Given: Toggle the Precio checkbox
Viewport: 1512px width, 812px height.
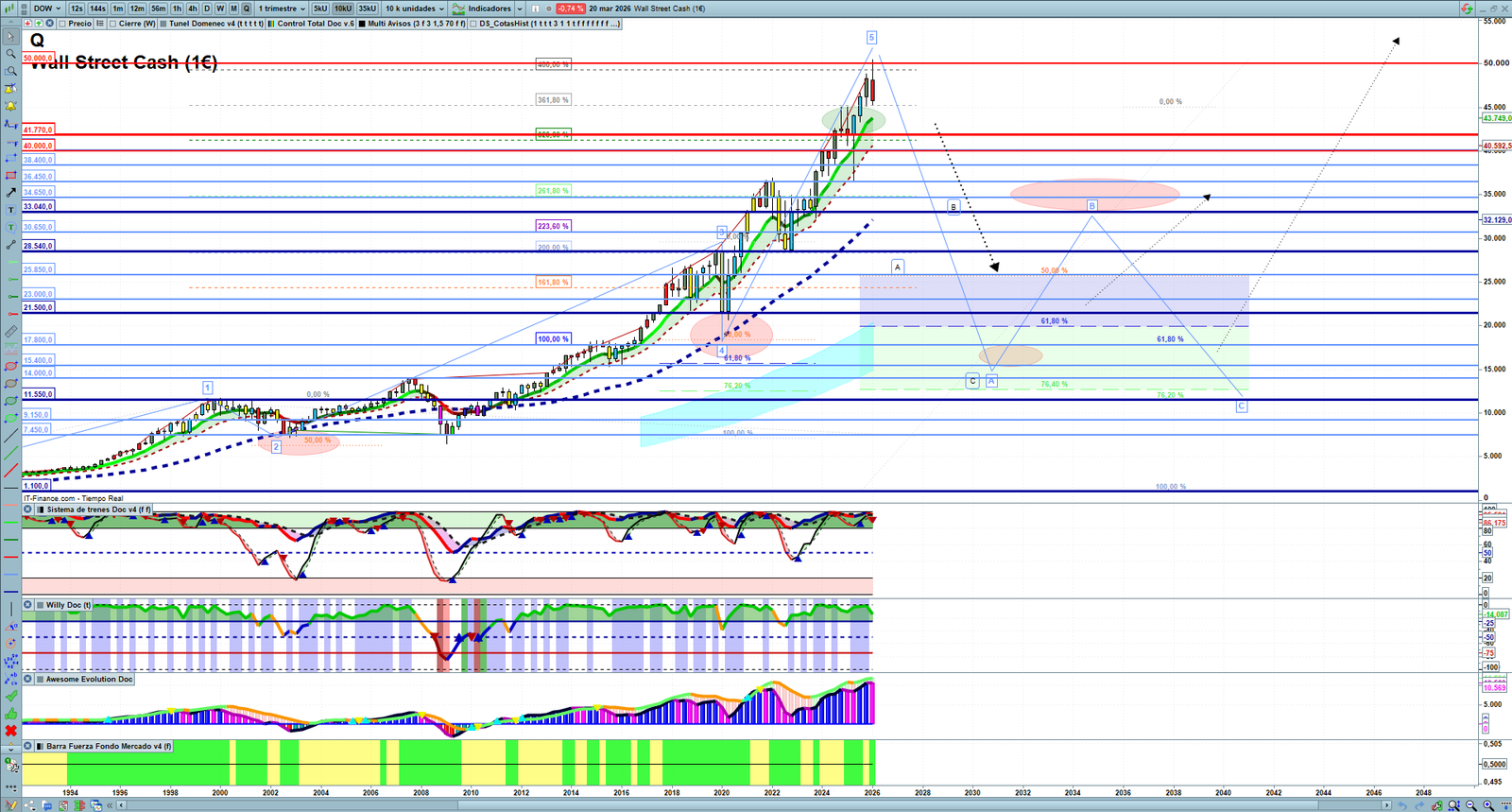Looking at the screenshot, I should click(62, 24).
